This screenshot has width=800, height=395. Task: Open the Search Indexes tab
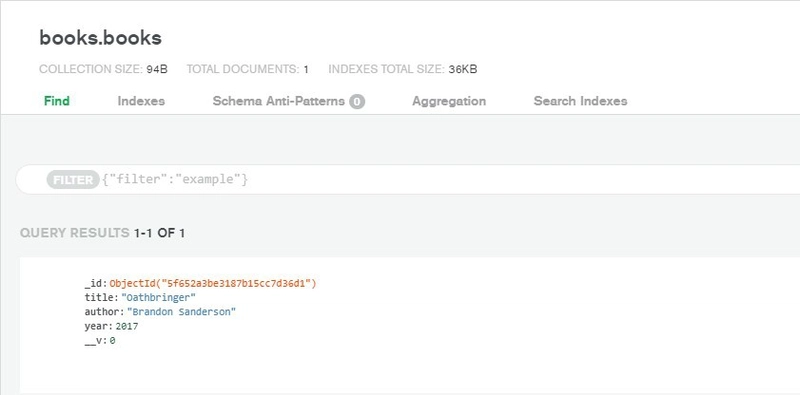[x=580, y=101]
